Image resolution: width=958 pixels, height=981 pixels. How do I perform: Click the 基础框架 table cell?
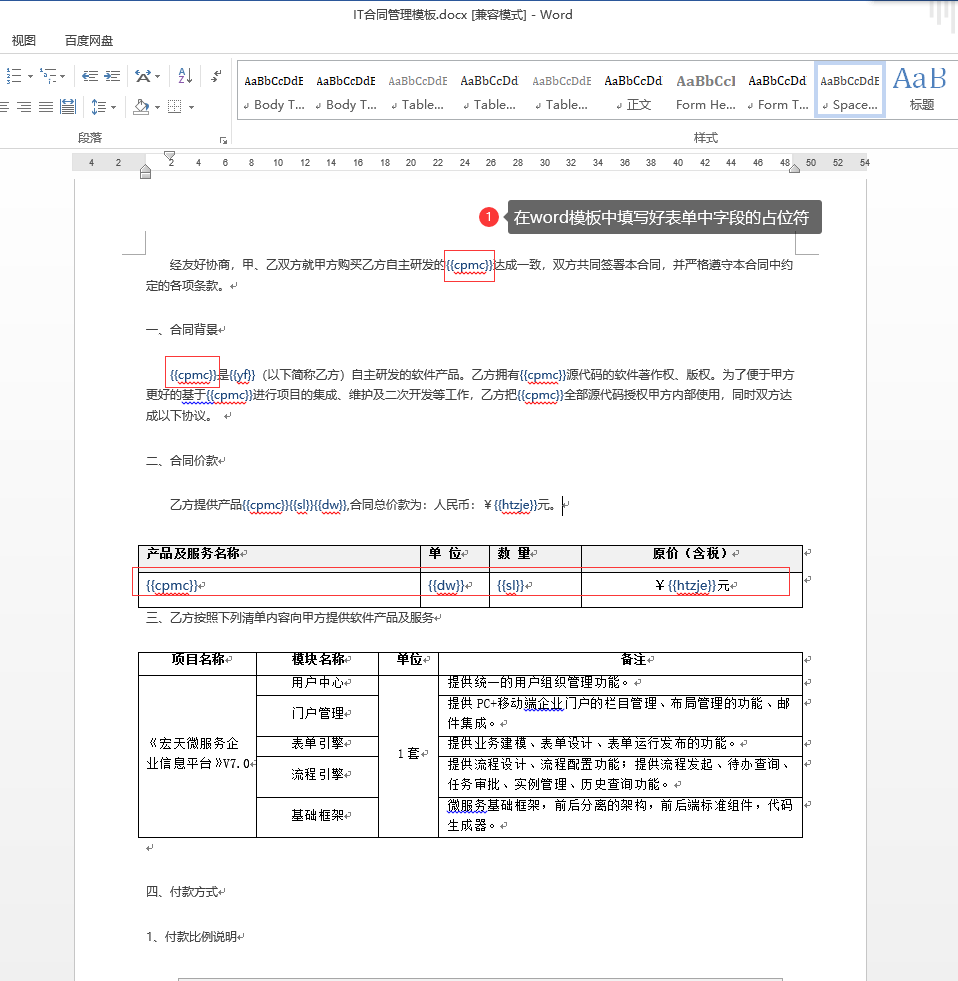coord(317,815)
